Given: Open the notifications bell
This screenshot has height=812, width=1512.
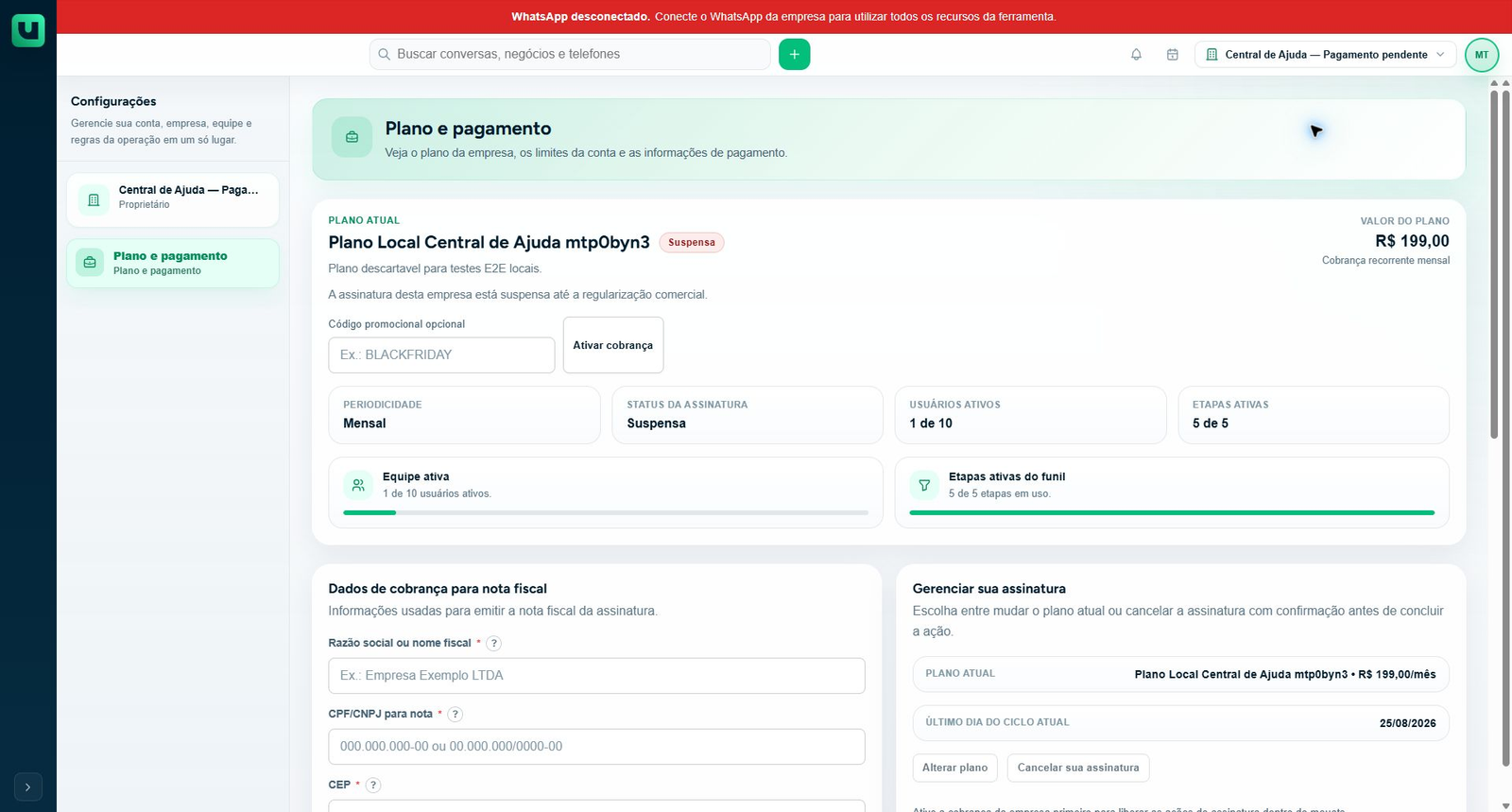Looking at the screenshot, I should tap(1136, 55).
